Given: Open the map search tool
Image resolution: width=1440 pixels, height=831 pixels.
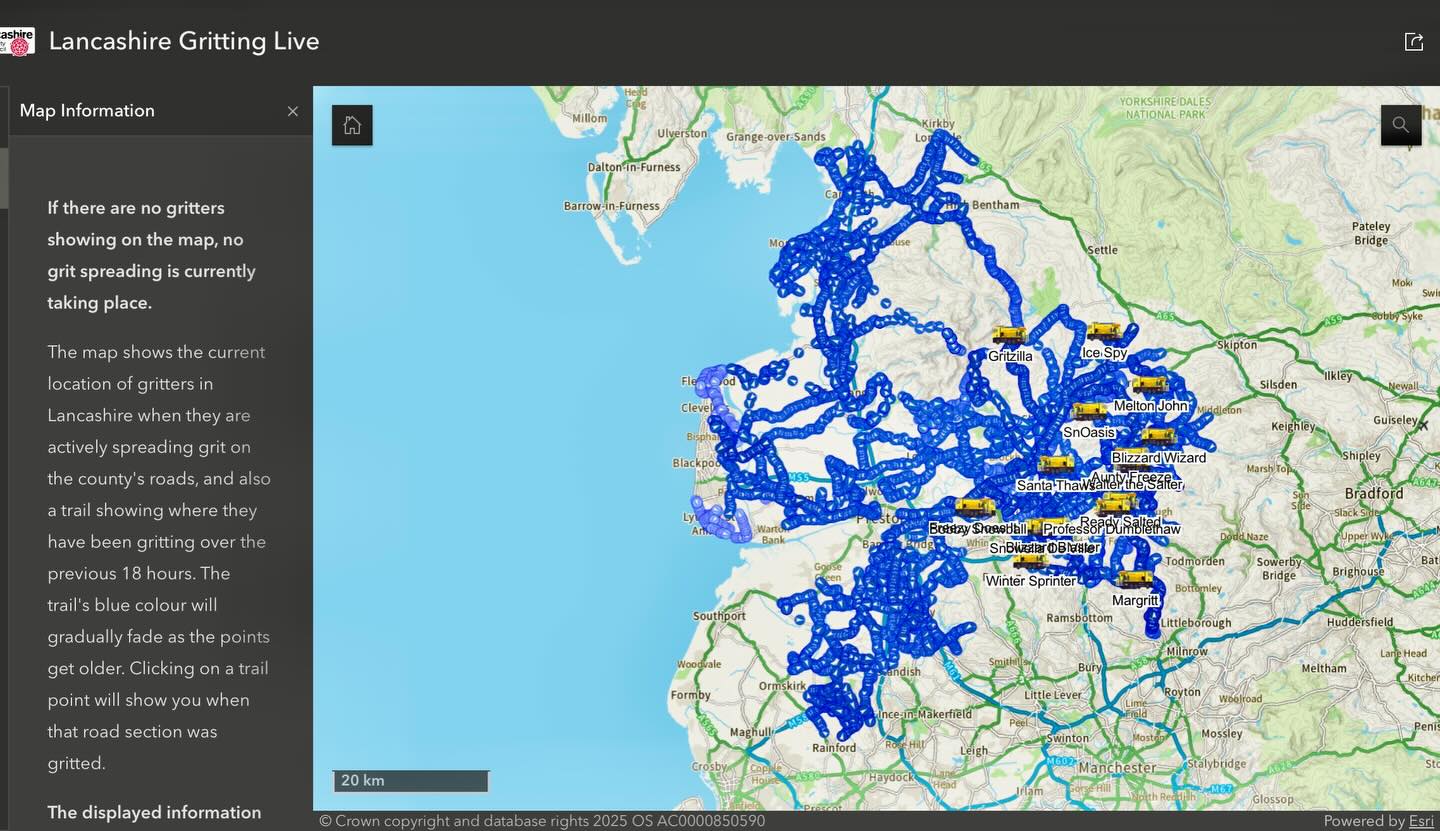Looking at the screenshot, I should [1400, 124].
